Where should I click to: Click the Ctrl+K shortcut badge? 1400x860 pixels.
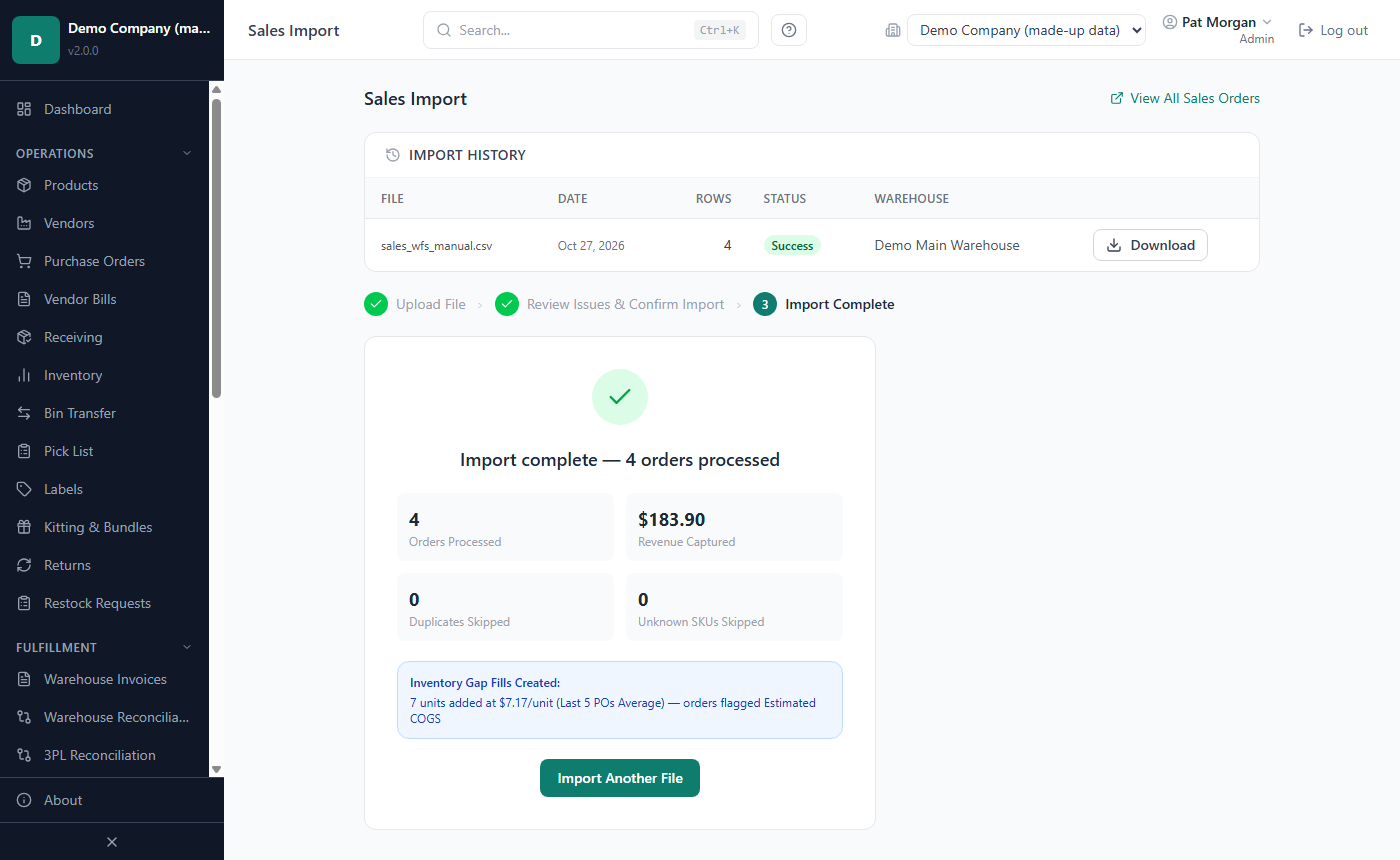point(720,30)
